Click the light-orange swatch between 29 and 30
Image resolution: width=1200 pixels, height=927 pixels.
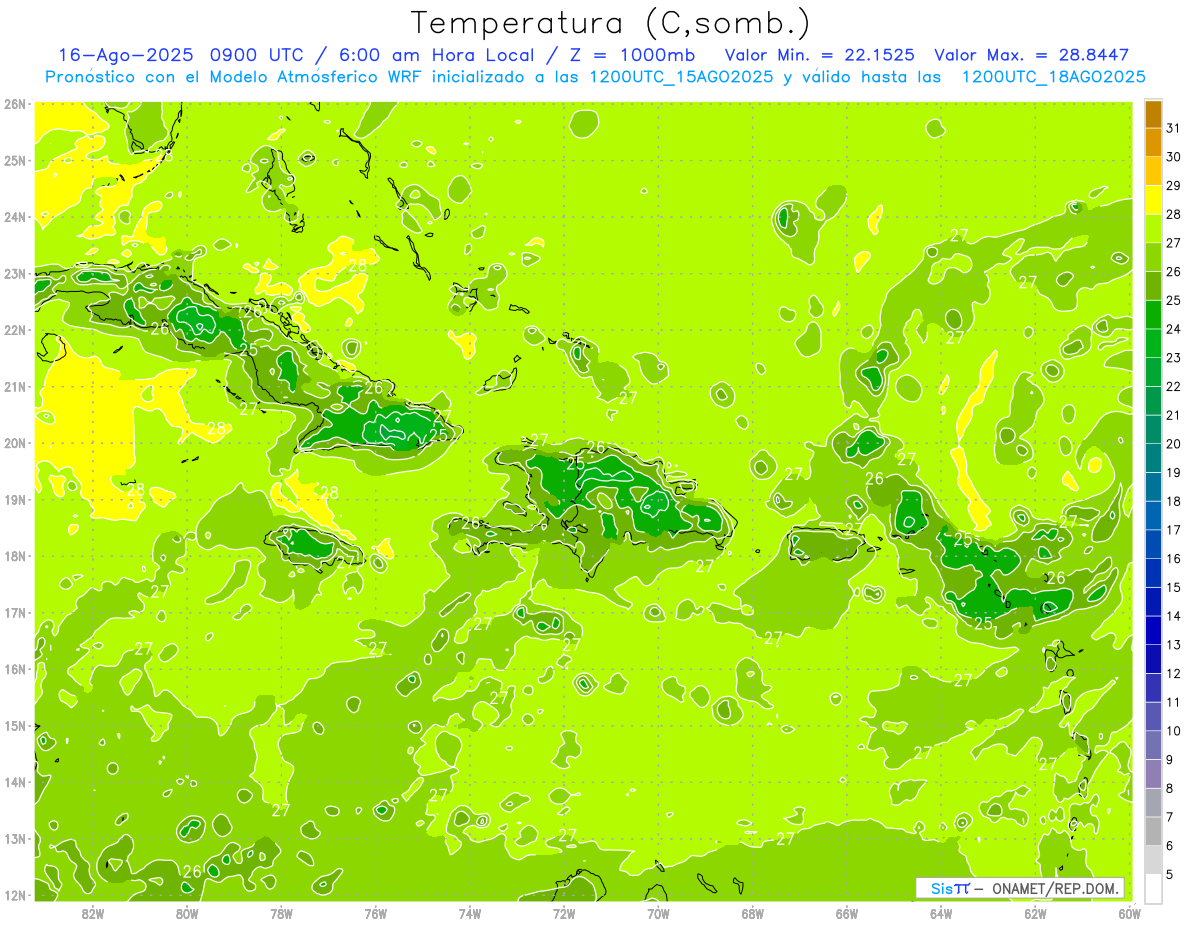1154,171
